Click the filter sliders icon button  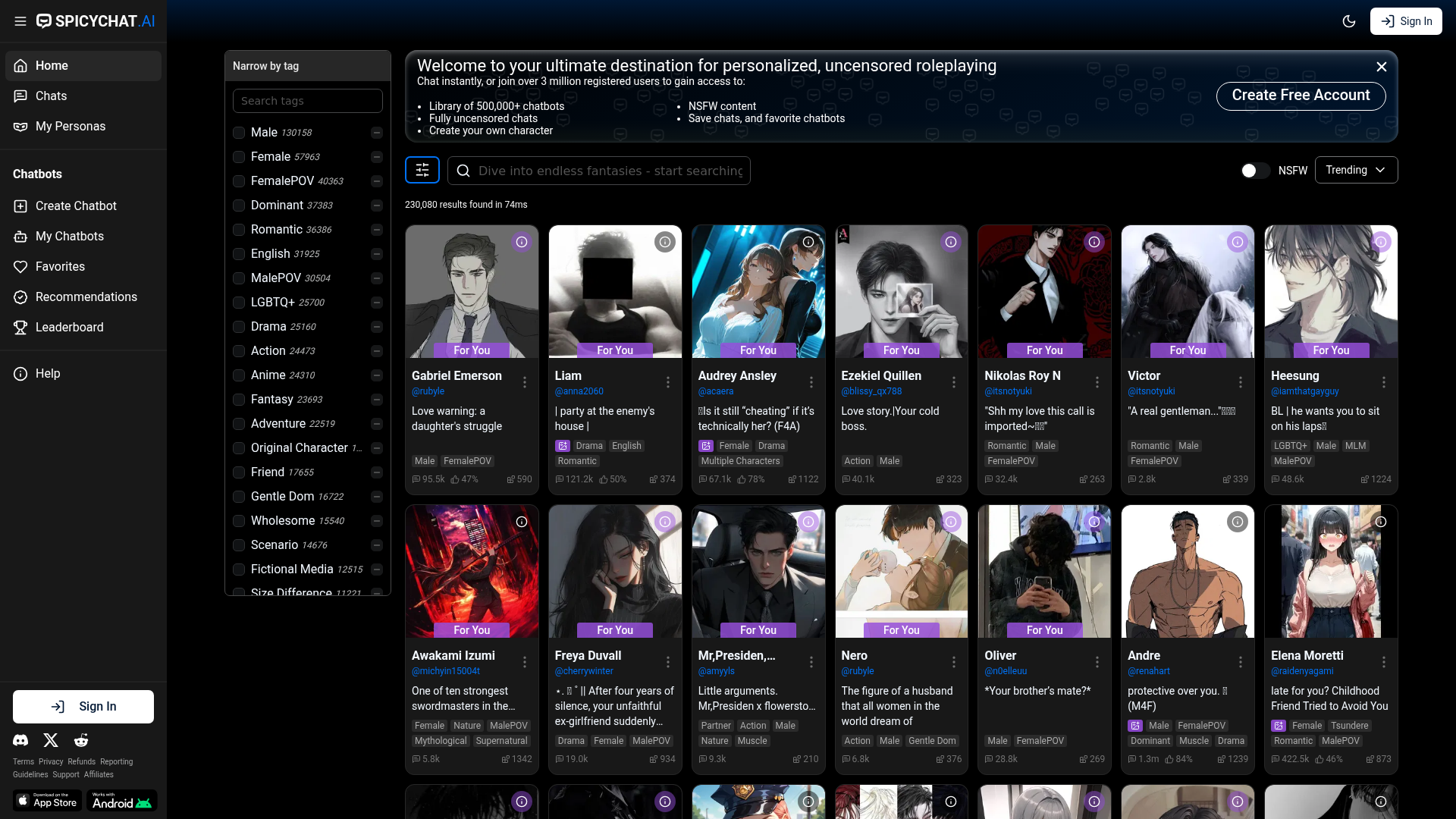pos(422,170)
